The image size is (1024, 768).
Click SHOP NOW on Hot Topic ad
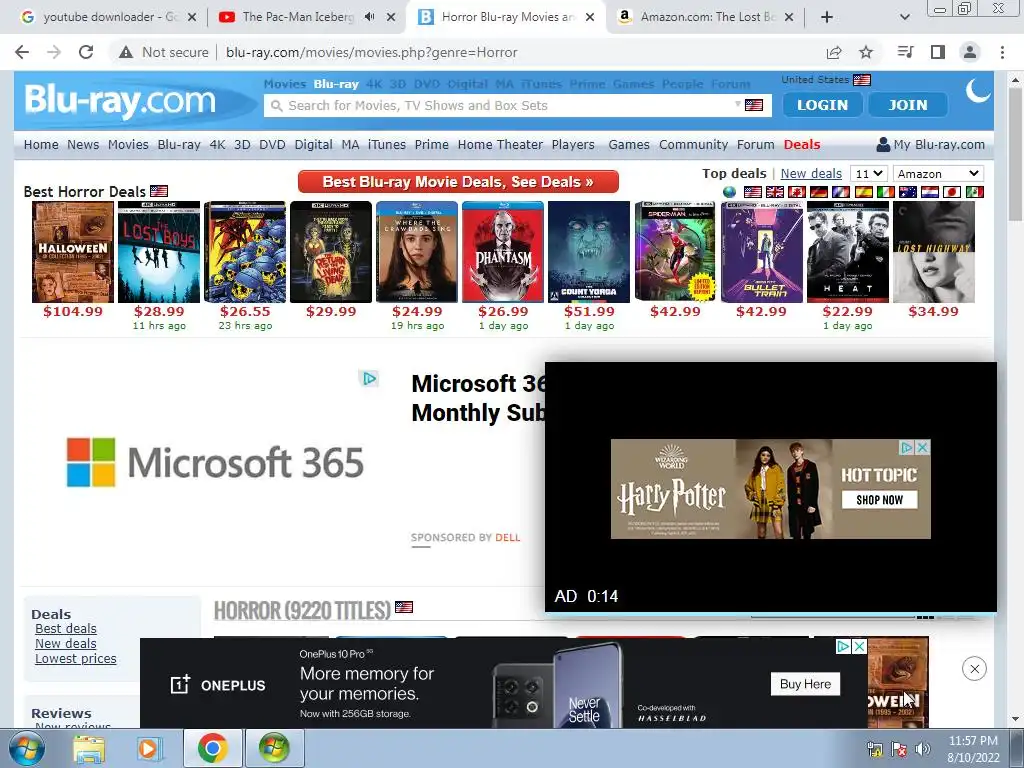pos(880,500)
